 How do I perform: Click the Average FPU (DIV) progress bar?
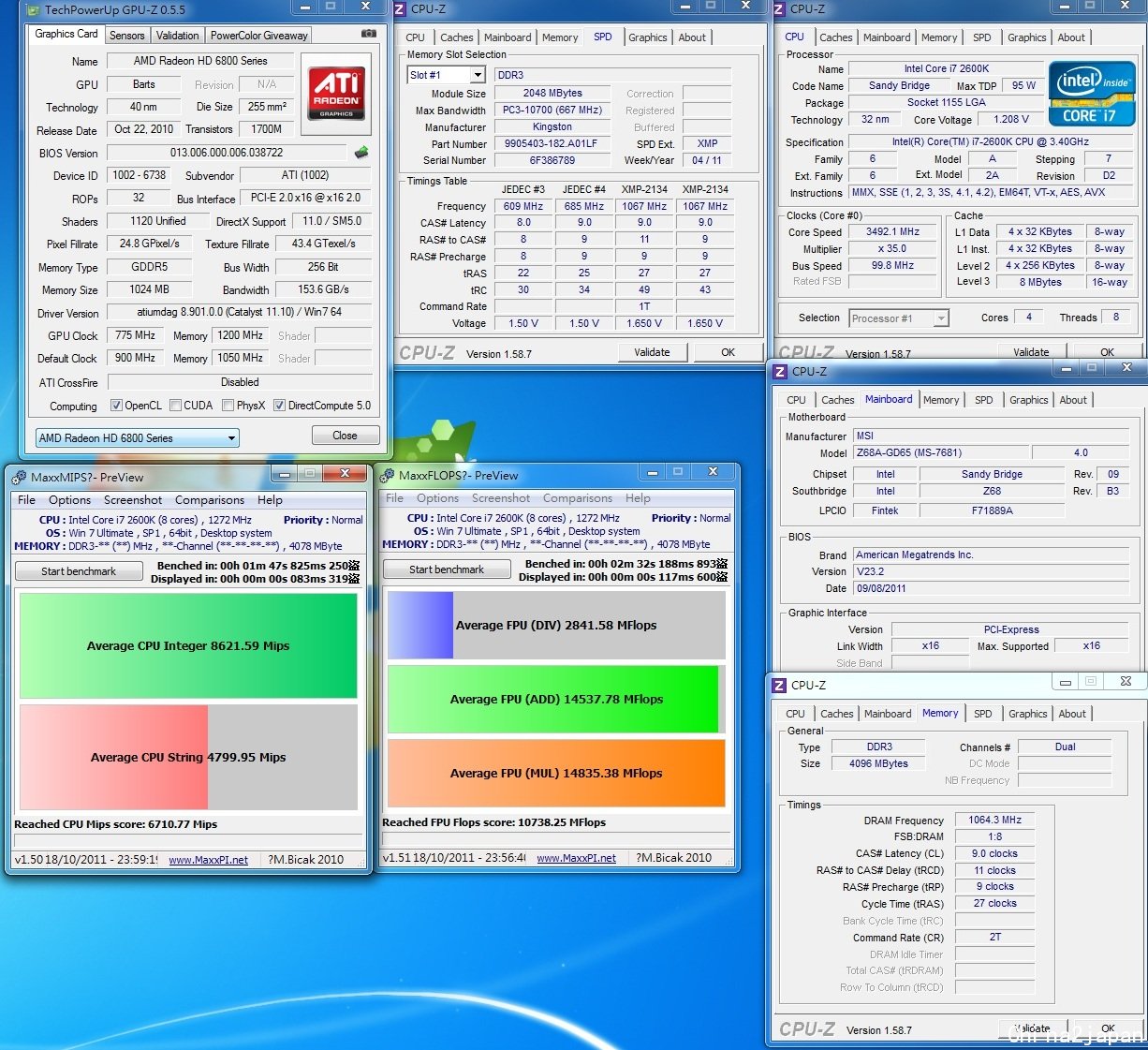click(x=556, y=625)
